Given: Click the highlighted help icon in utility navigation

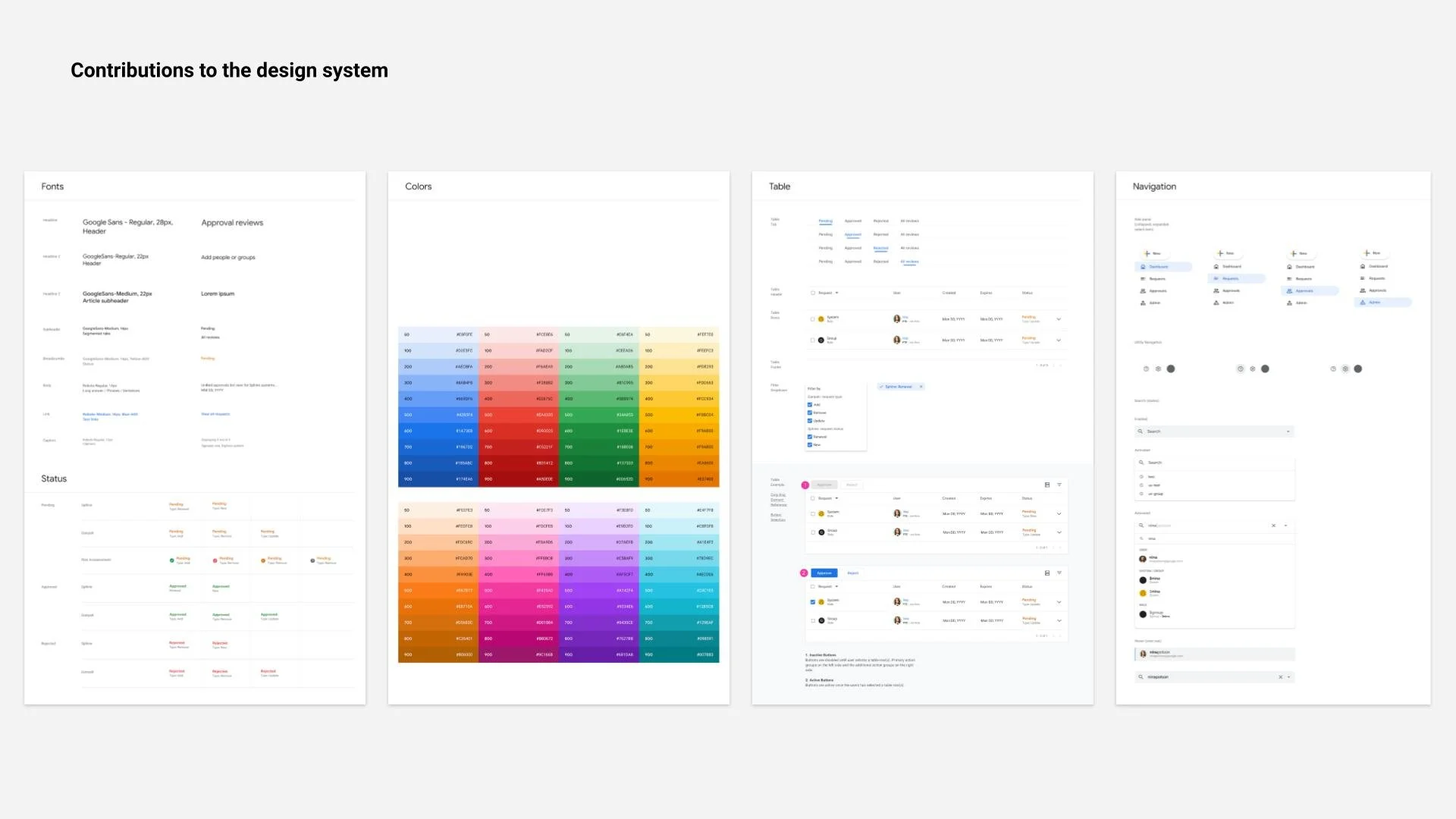Looking at the screenshot, I should coord(1241,369).
